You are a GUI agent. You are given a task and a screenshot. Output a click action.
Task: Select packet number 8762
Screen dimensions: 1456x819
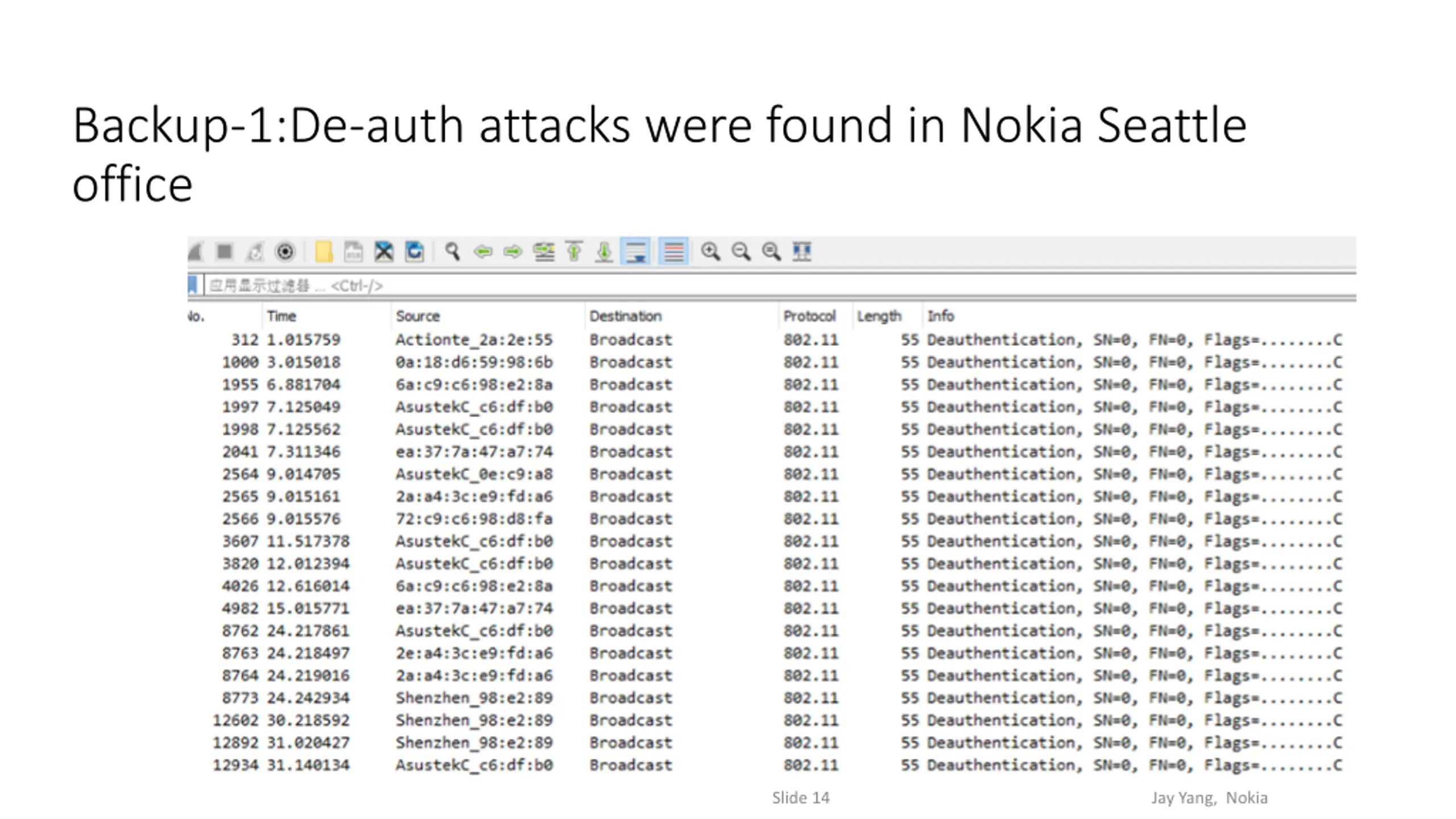[240, 631]
